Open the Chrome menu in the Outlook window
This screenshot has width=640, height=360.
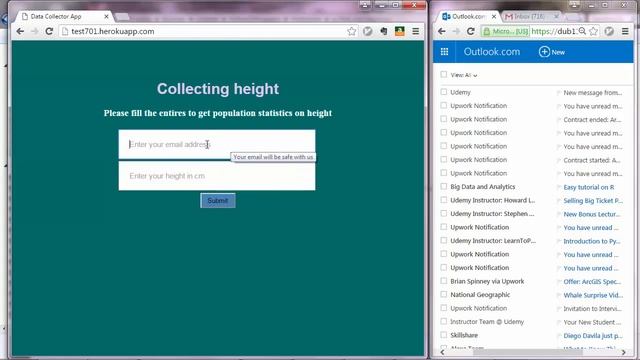(625, 31)
